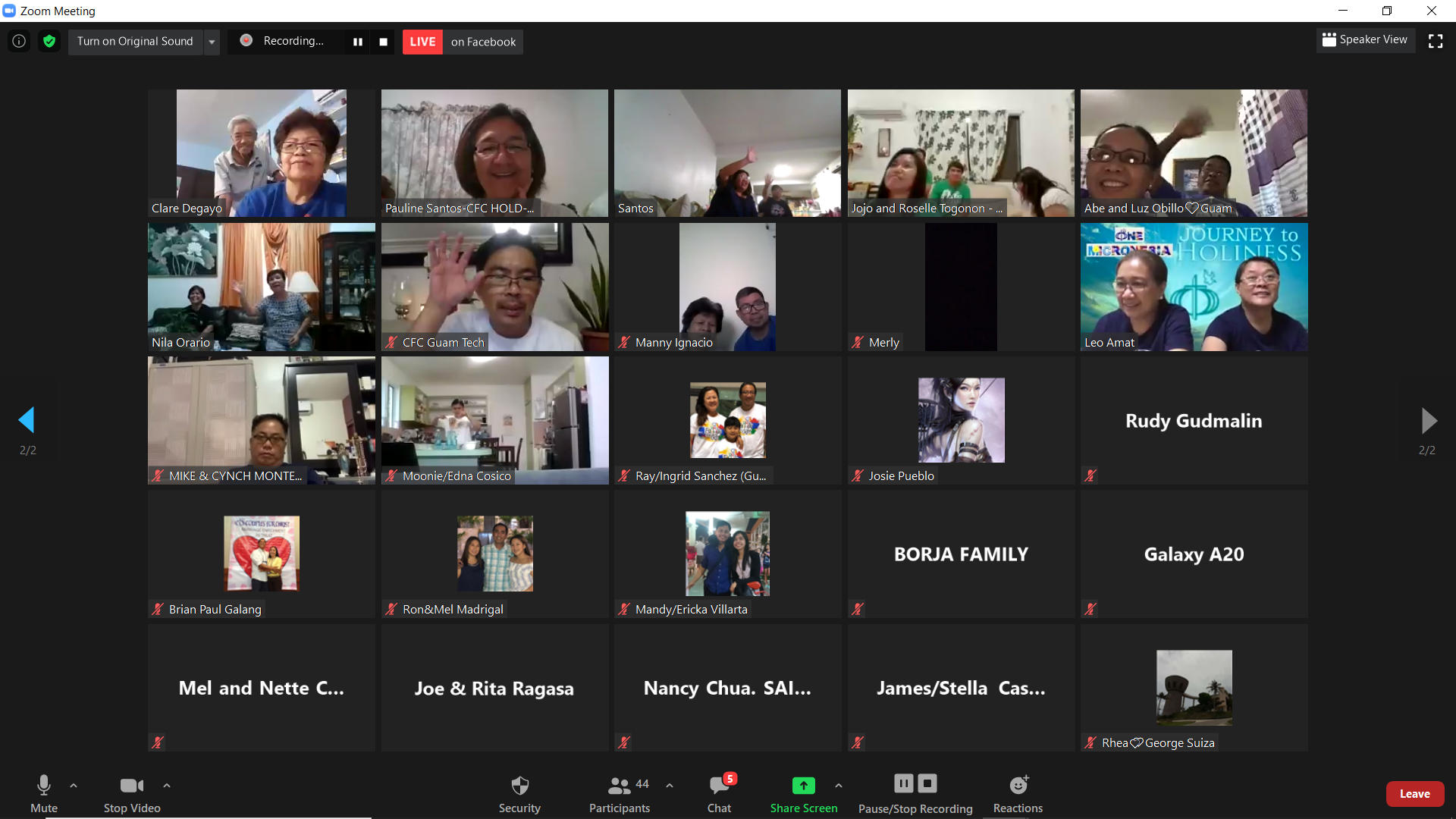This screenshot has height=819, width=1456.
Task: Select Manny Ignacio video tile
Action: pyautogui.click(x=727, y=287)
